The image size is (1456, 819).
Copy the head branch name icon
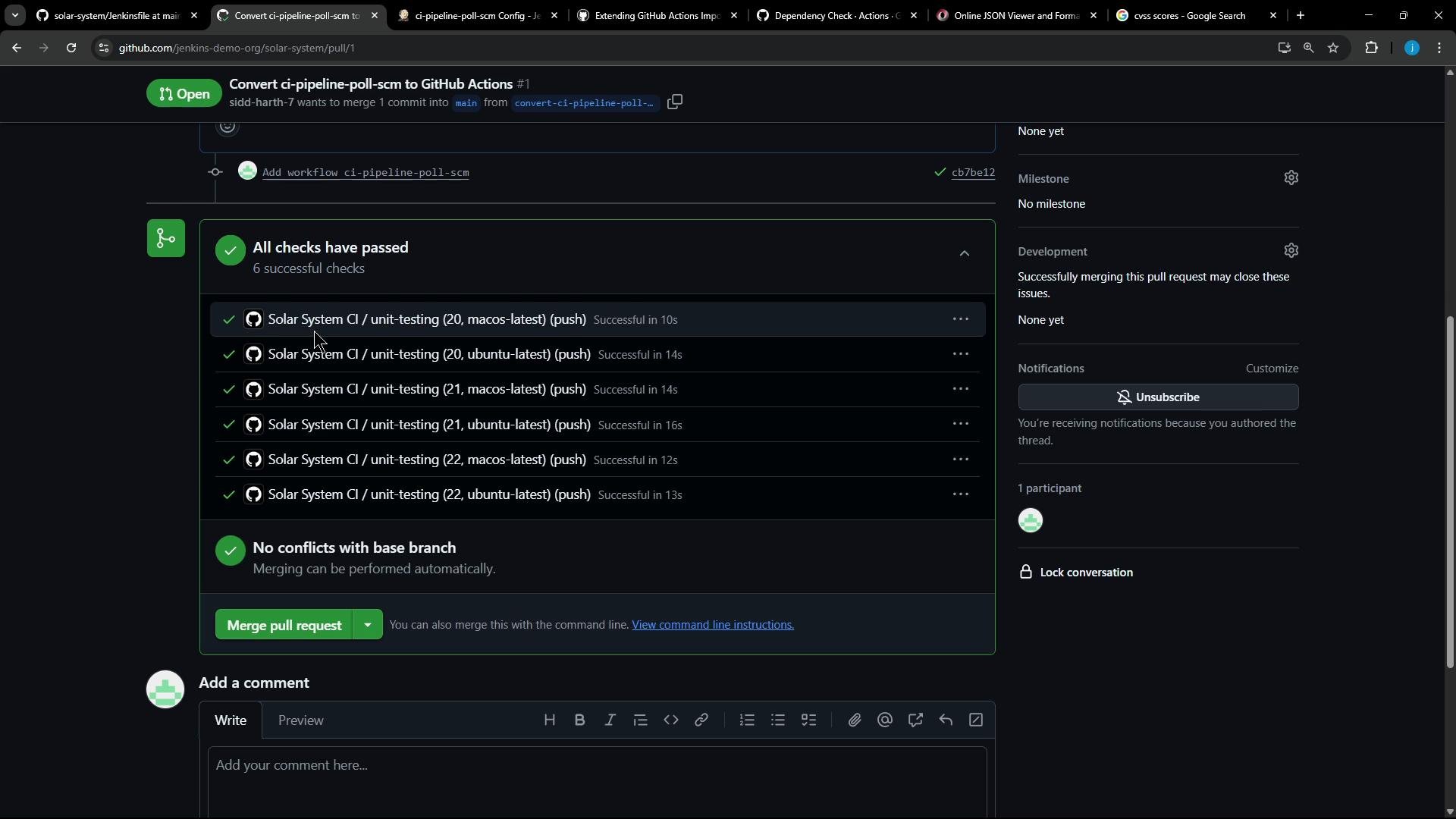pos(675,102)
